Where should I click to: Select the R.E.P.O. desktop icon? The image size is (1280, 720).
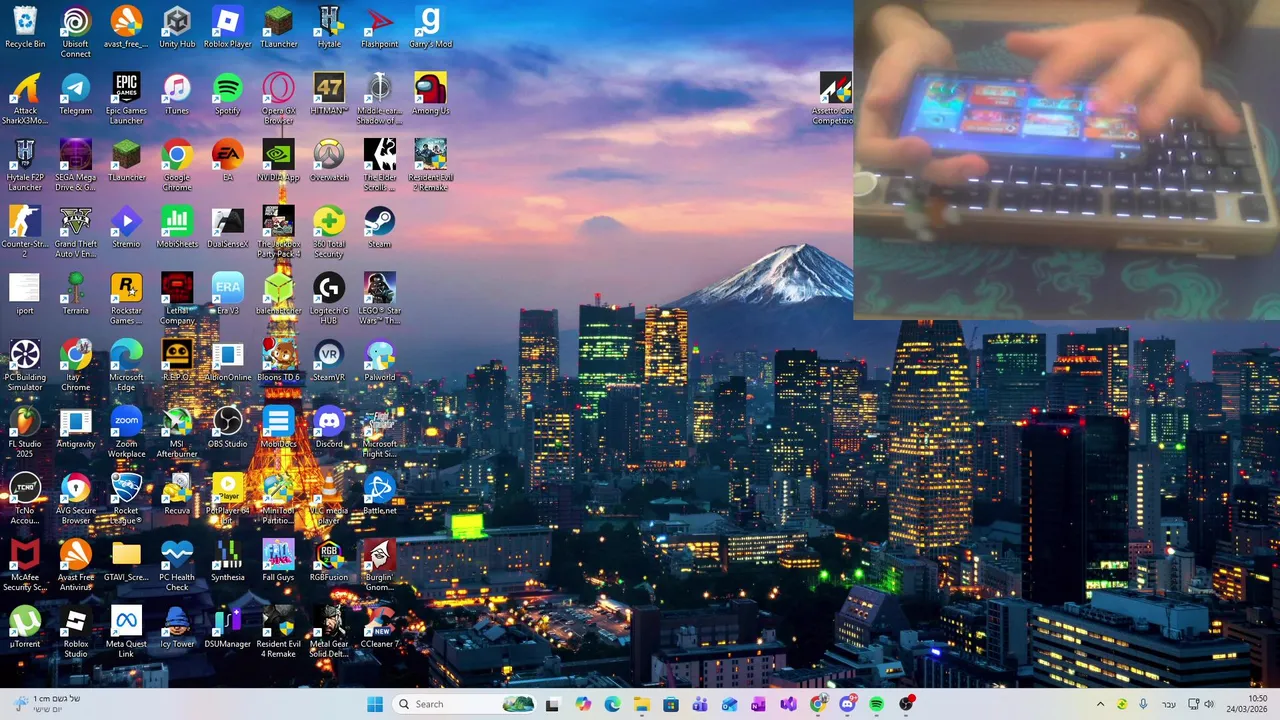177,360
